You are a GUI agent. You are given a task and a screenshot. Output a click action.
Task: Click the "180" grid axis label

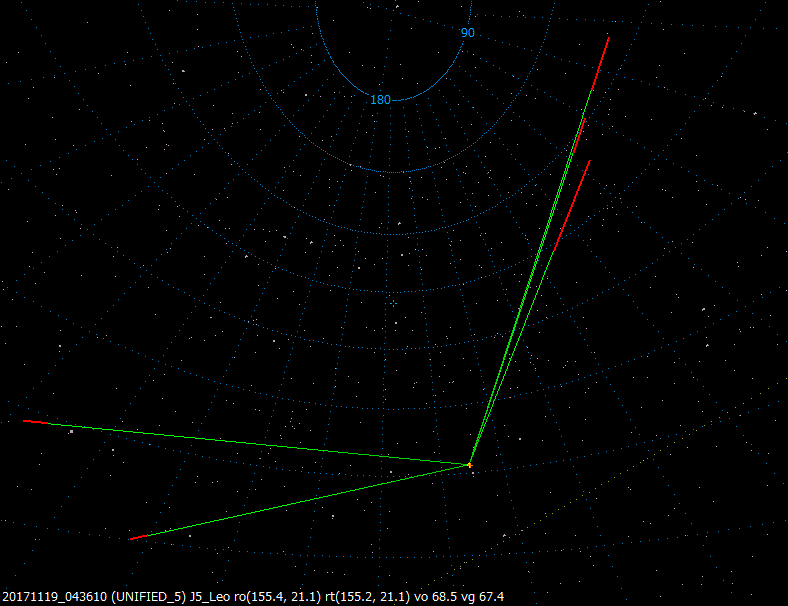380,100
